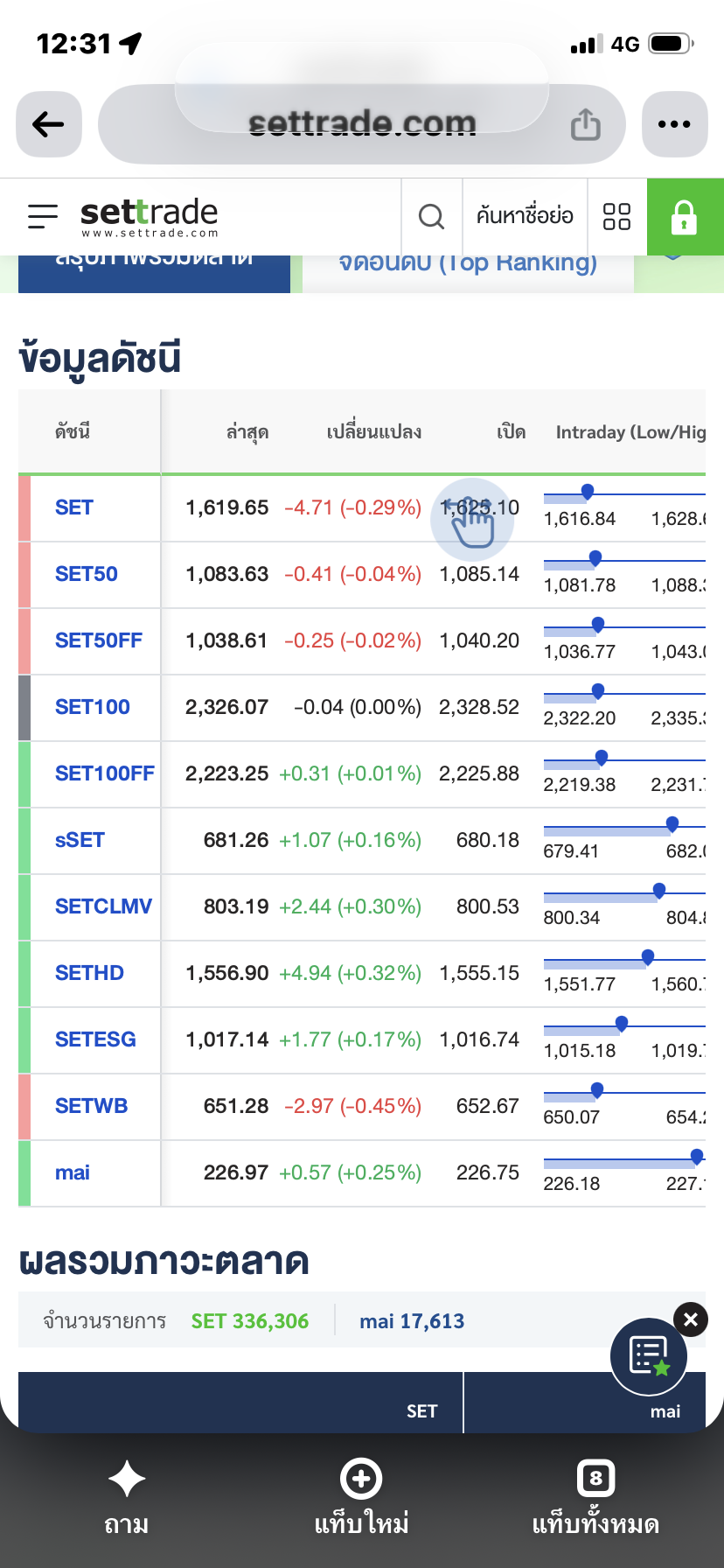Screen dimensions: 724x1568
Task: Open the share icon in address bar
Action: [585, 125]
